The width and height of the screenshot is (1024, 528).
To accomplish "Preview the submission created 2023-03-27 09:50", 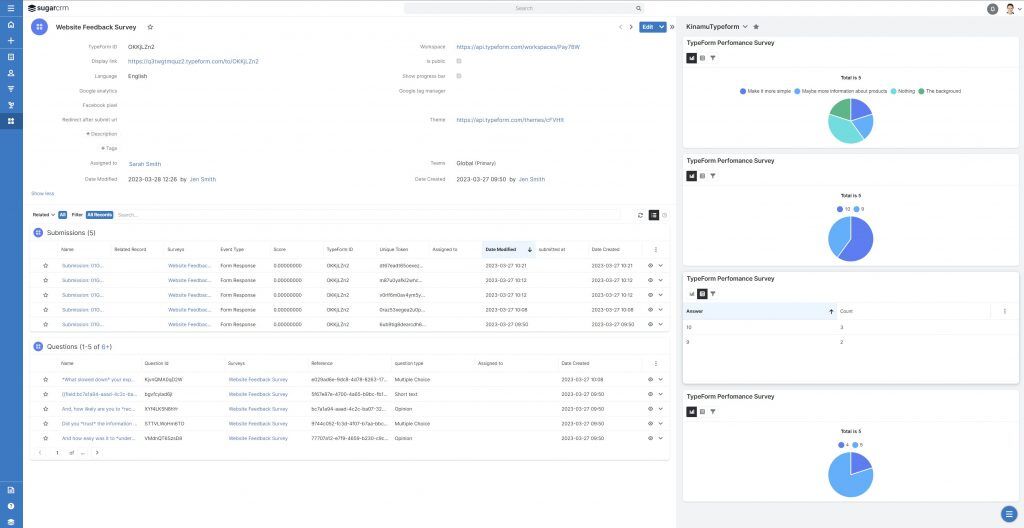I will click(x=650, y=324).
